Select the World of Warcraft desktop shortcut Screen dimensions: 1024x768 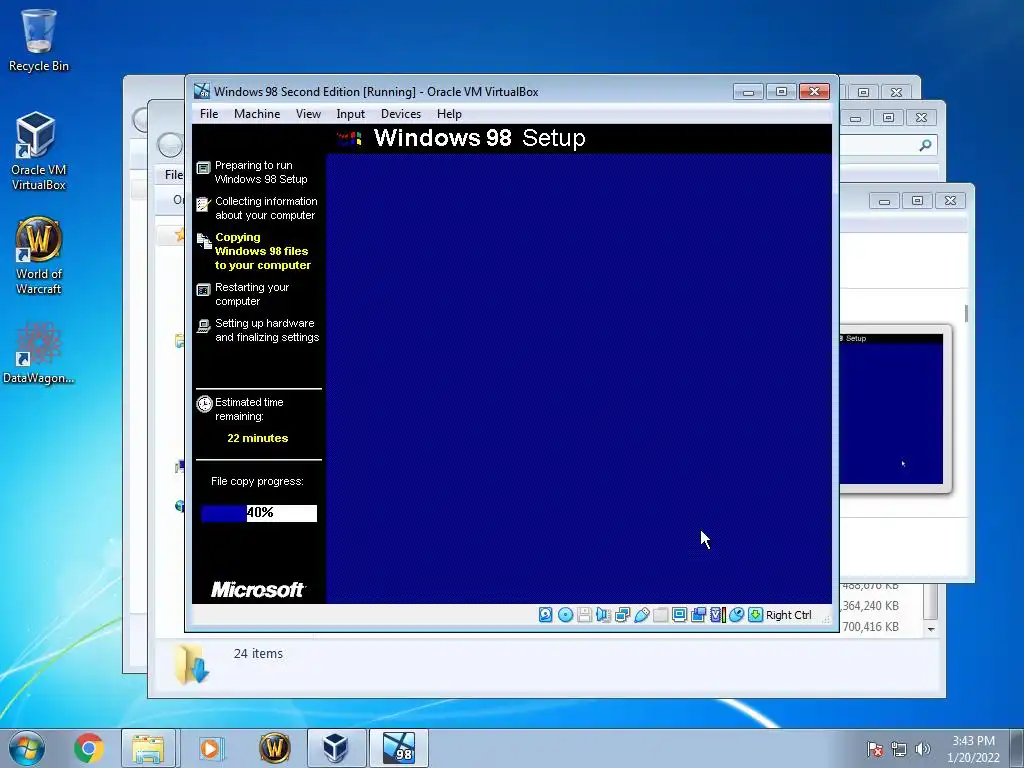point(39,256)
